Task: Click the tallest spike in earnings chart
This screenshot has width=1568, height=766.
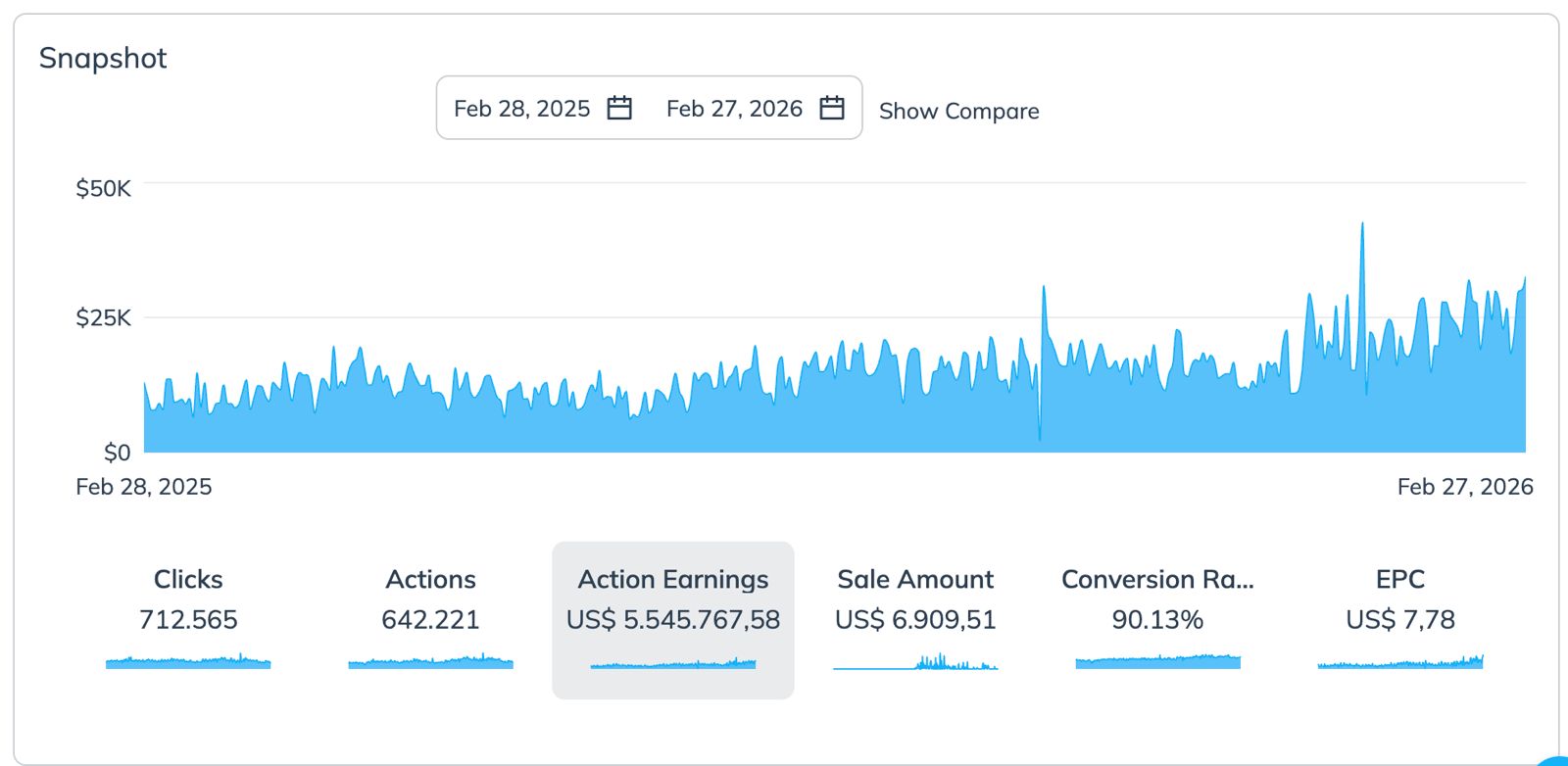Action: (x=1362, y=235)
